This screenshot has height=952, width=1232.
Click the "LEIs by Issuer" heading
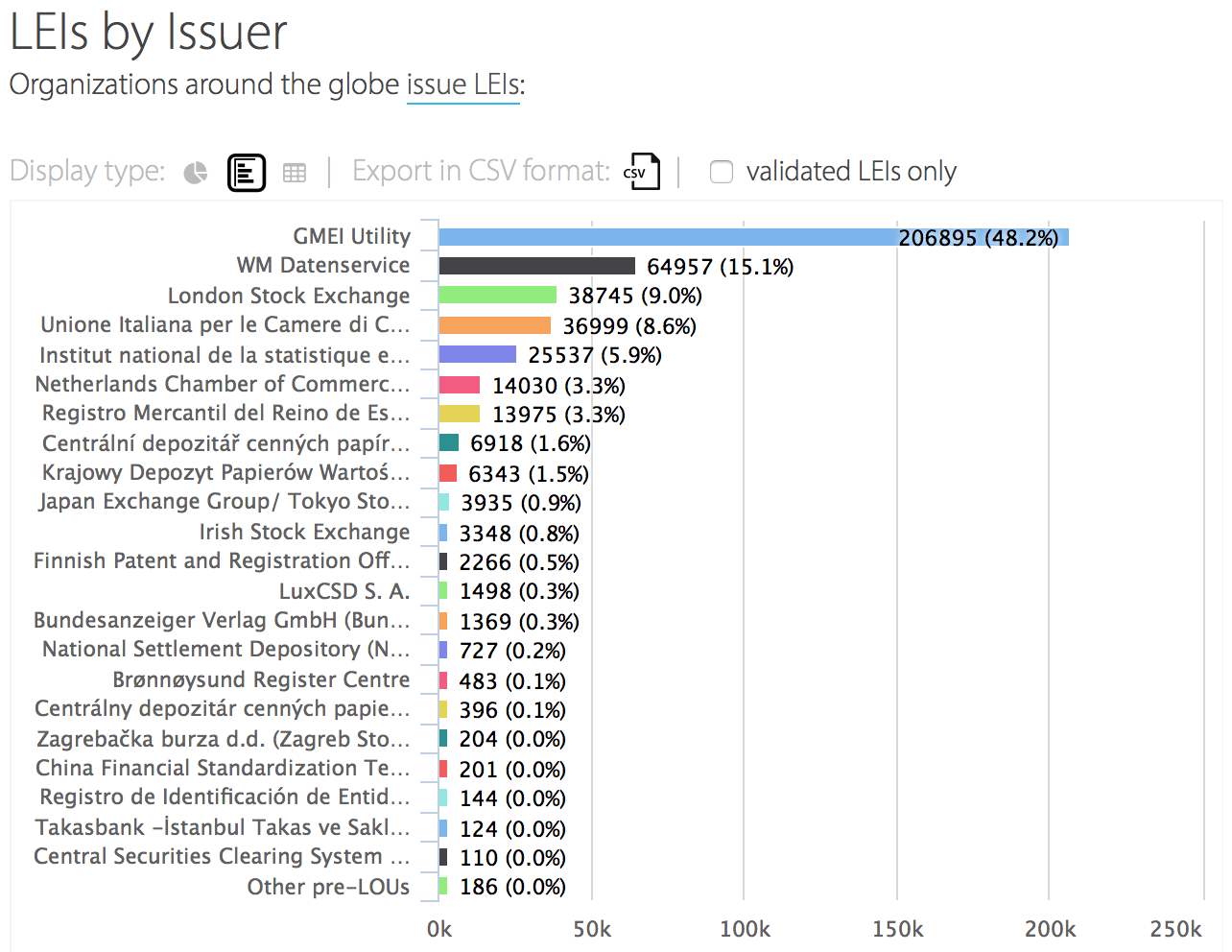click(x=148, y=32)
